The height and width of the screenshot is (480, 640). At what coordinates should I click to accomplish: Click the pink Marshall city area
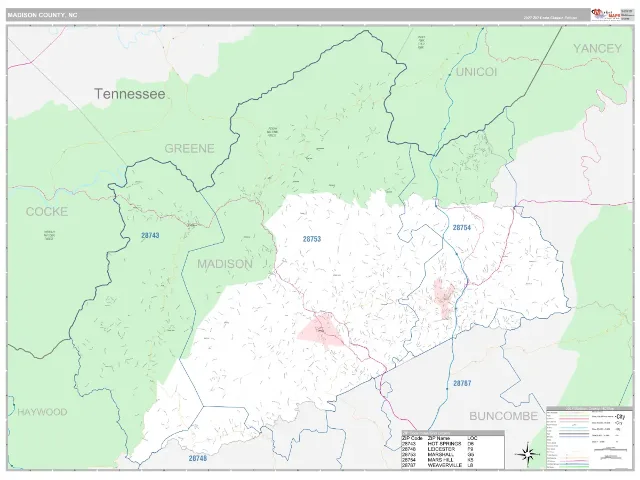tap(322, 329)
